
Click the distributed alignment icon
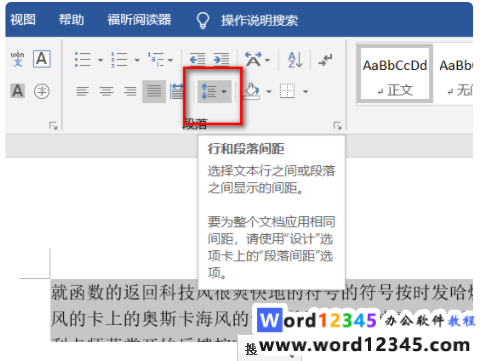tap(177, 91)
